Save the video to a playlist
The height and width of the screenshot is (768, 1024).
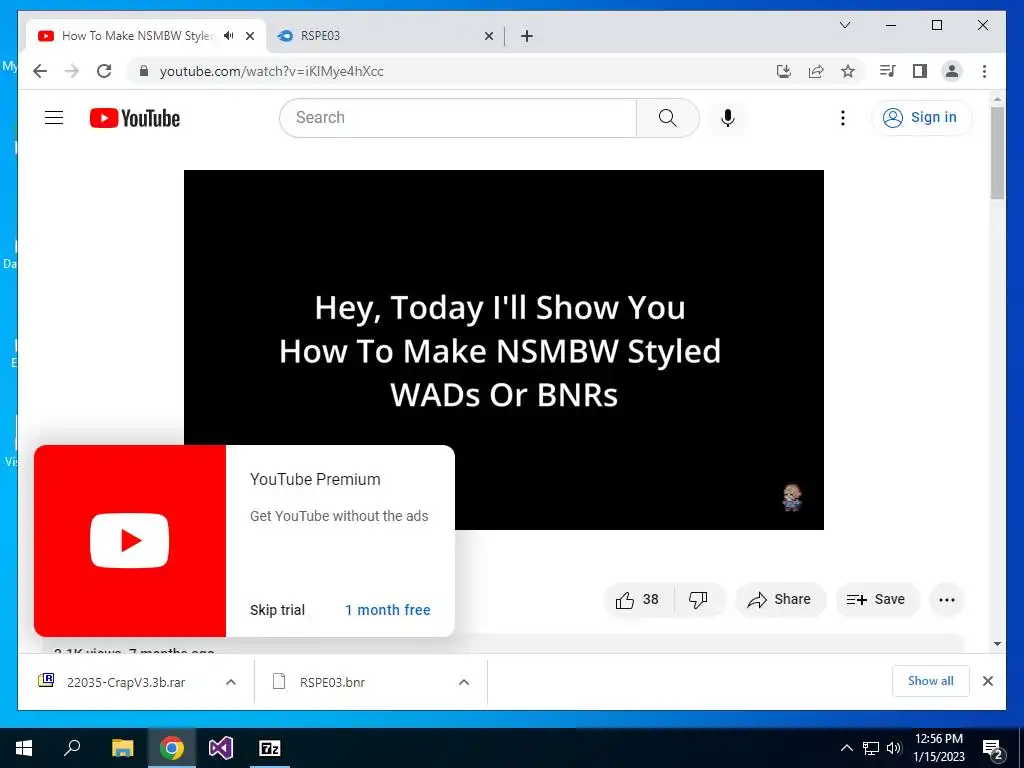pyautogui.click(x=877, y=600)
